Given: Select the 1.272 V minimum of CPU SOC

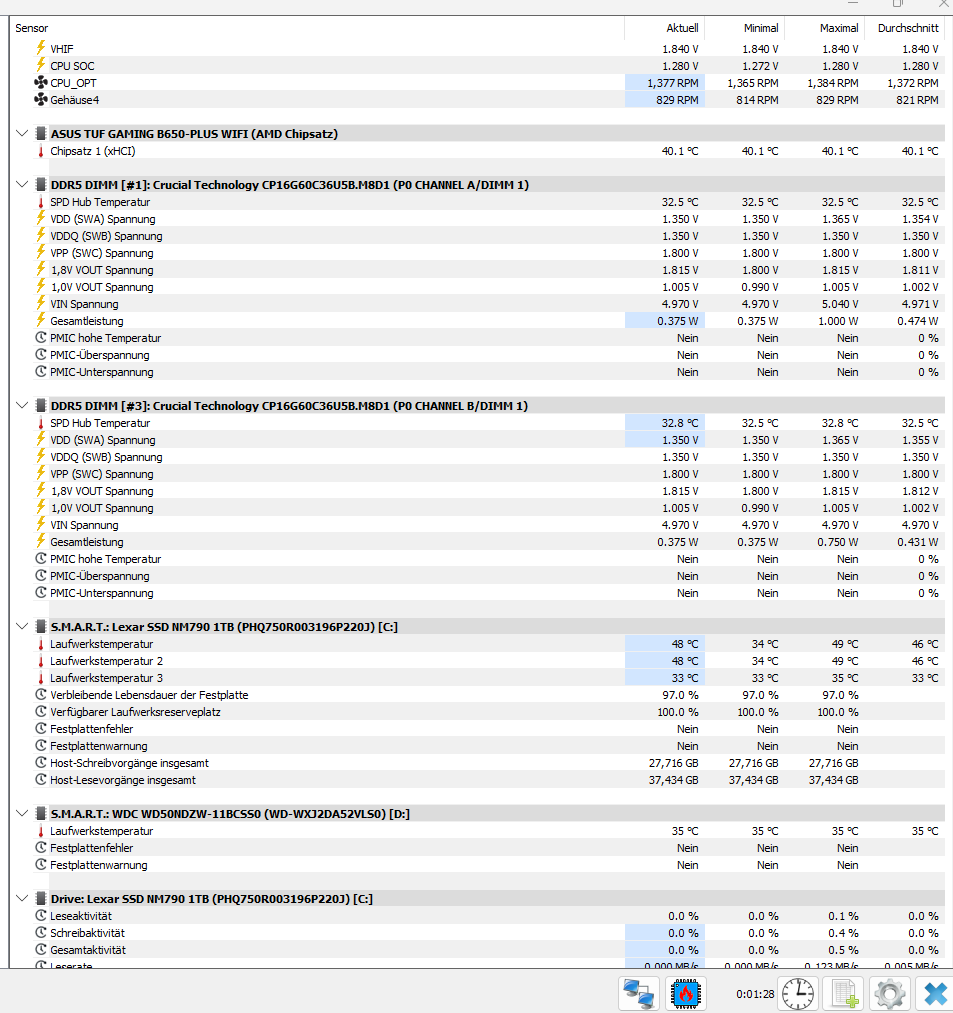Looking at the screenshot, I should (x=760, y=66).
